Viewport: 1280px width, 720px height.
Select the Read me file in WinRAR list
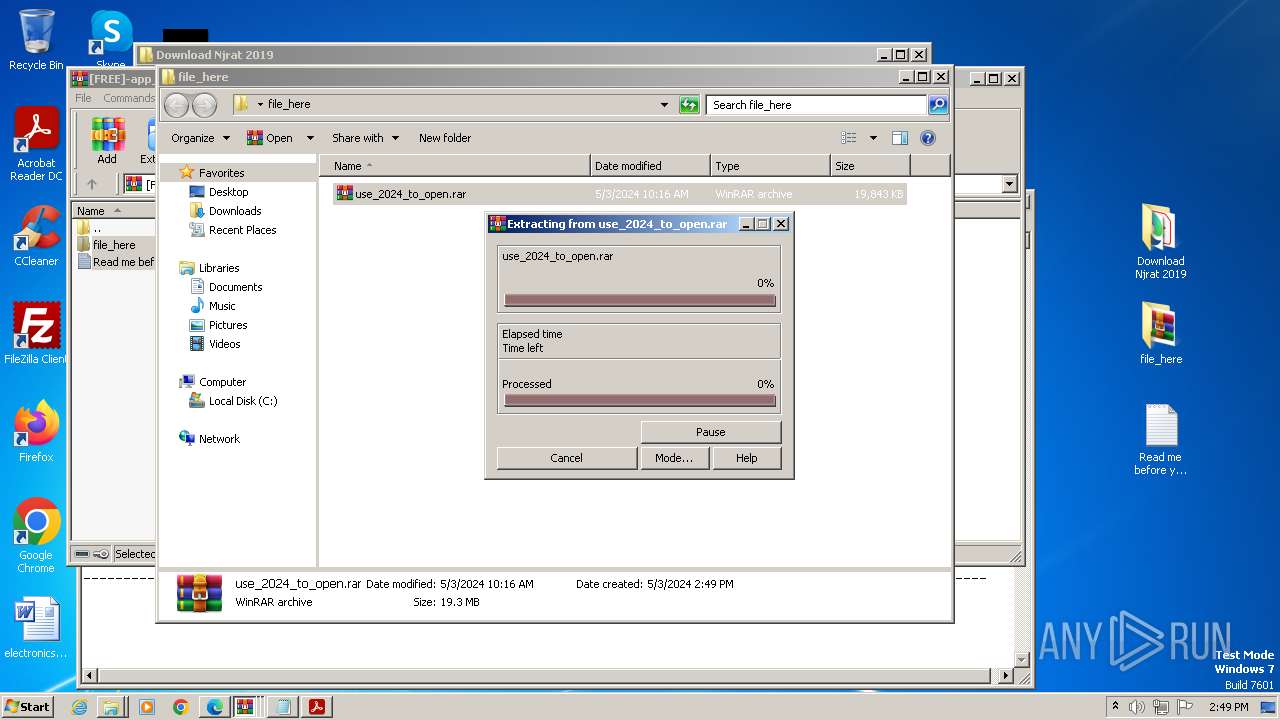115,262
